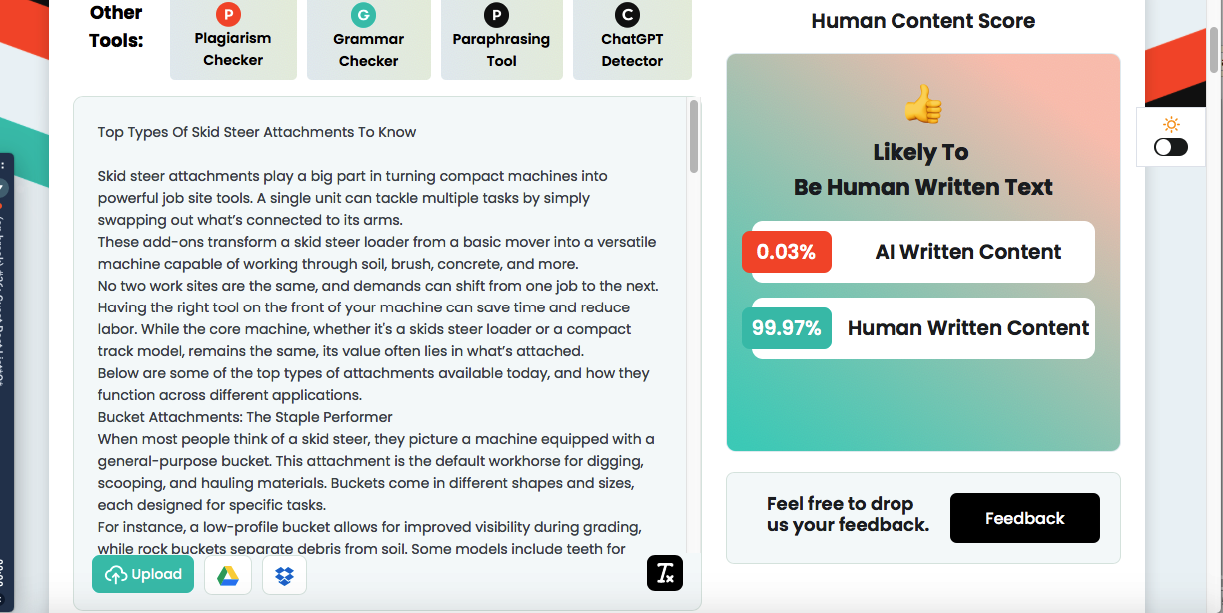The width and height of the screenshot is (1223, 613).
Task: Toggle the dark mode switch
Action: coord(1171,147)
